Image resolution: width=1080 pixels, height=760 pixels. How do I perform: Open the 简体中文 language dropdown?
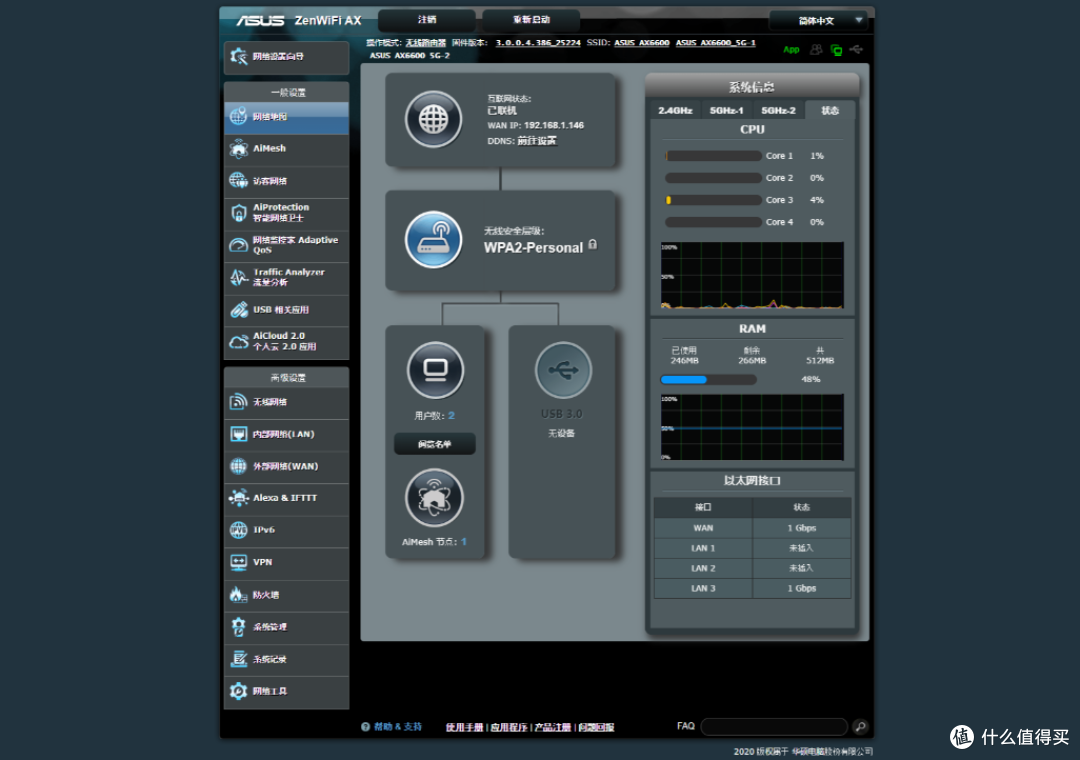818,21
